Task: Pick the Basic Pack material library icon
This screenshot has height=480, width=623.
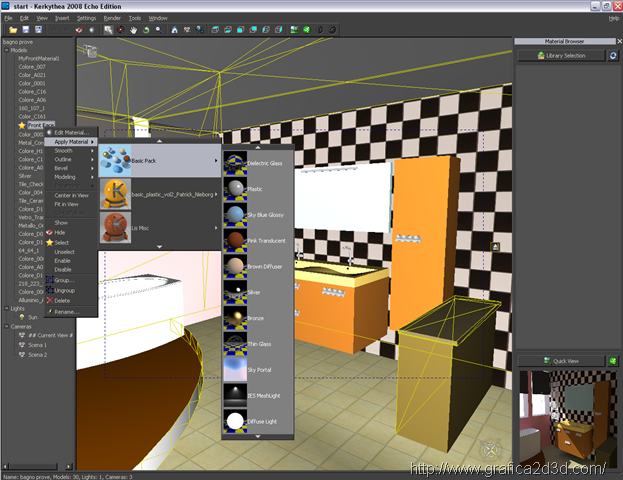Action: [x=115, y=160]
